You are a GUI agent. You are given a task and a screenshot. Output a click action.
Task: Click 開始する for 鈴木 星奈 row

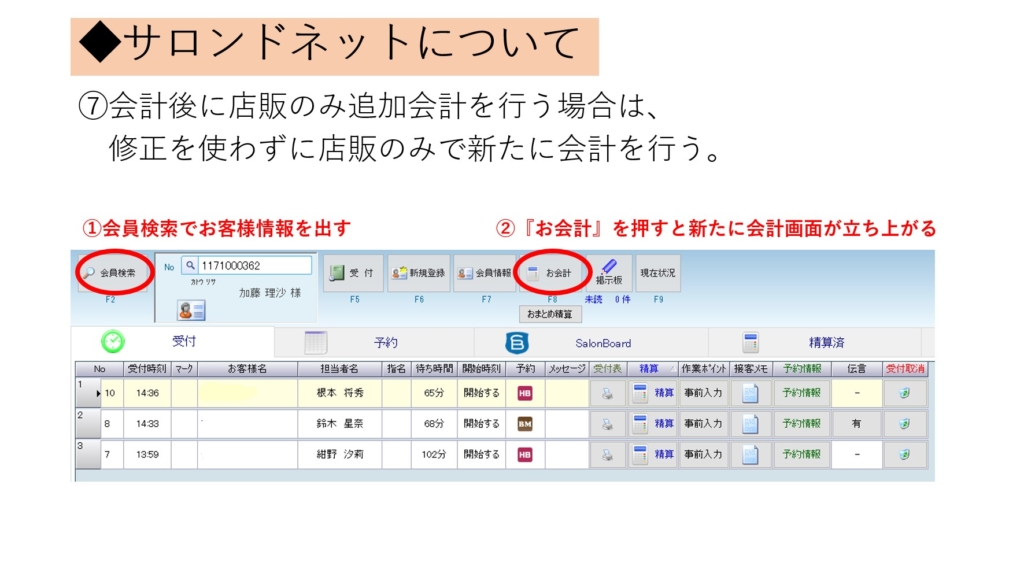pos(481,424)
